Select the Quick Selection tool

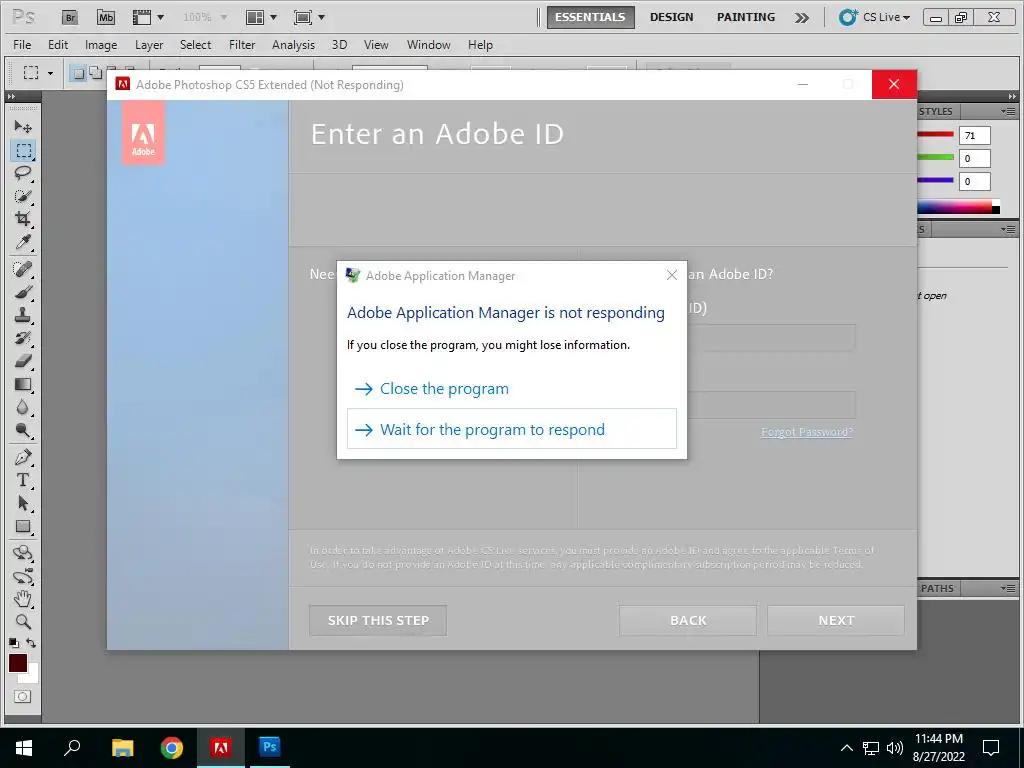coord(23,196)
